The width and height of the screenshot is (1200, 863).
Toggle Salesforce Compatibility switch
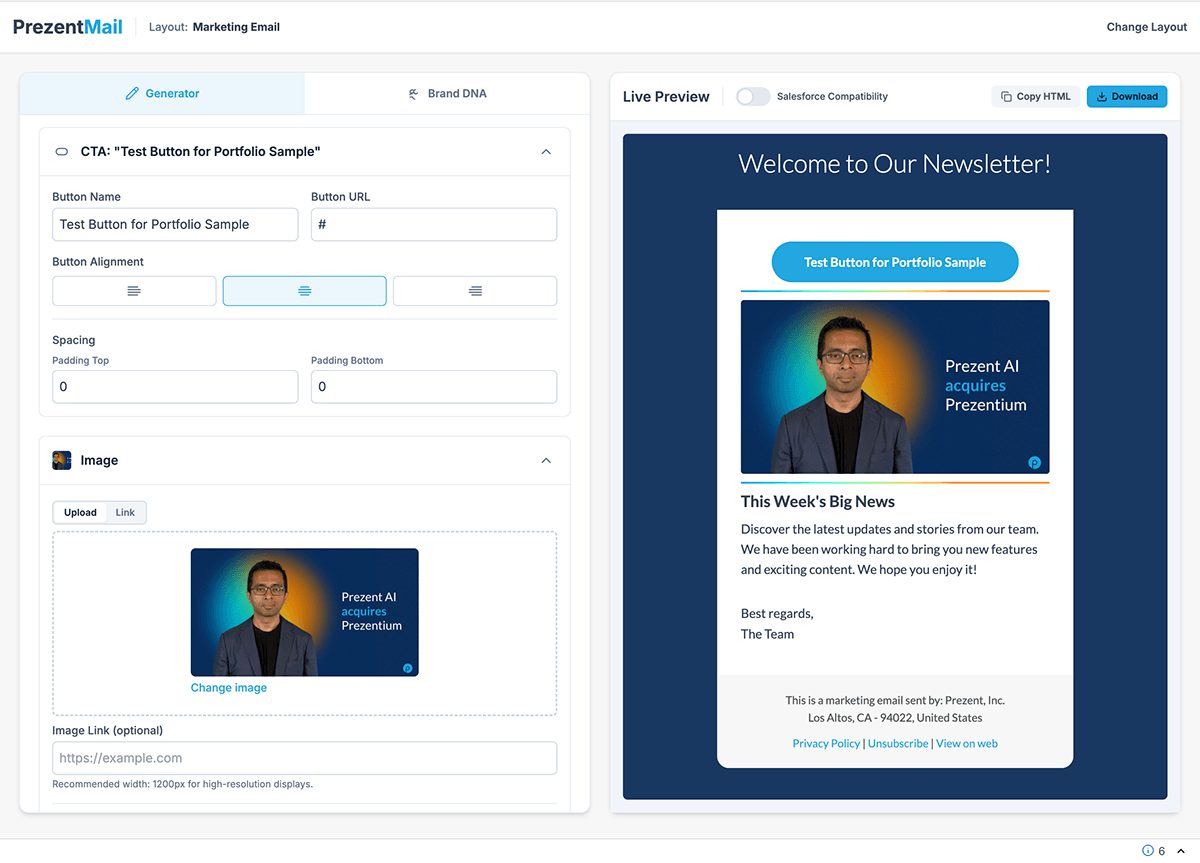pyautogui.click(x=753, y=97)
